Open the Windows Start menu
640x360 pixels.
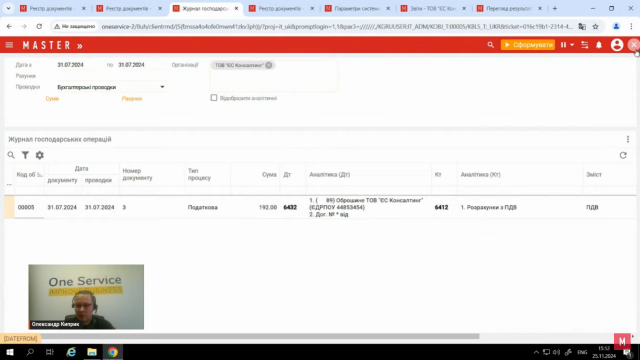click(x=10, y=352)
